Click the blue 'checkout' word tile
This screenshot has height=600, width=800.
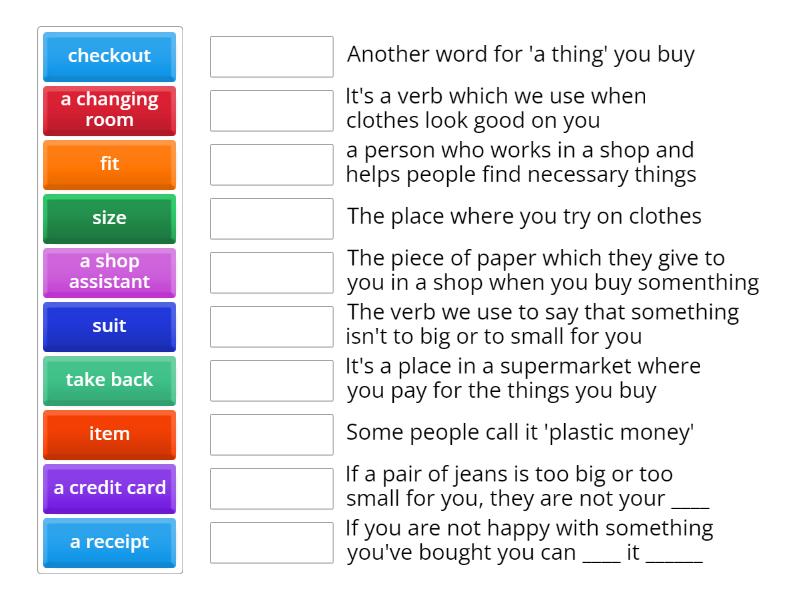tap(109, 56)
